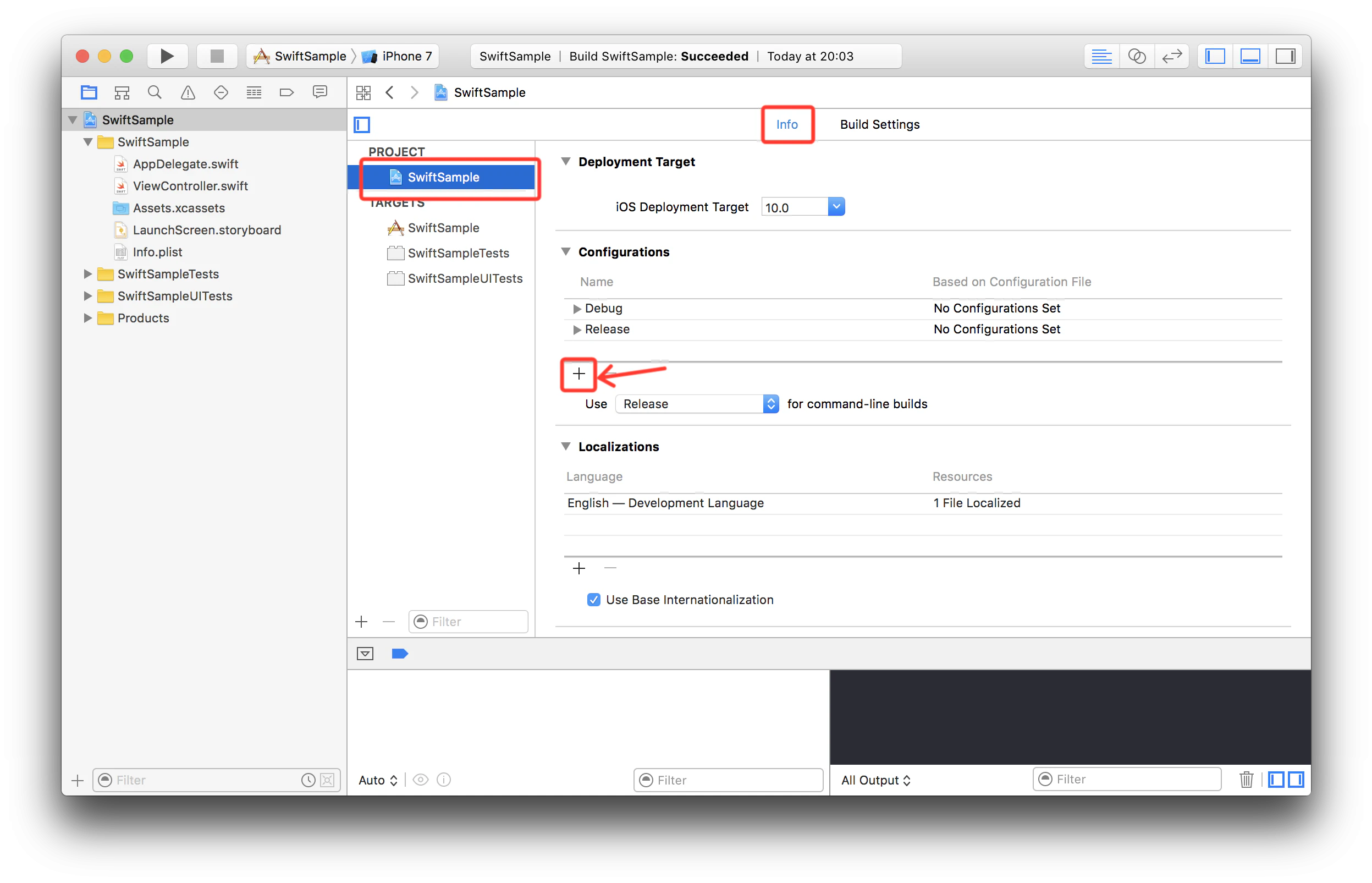Toggle the Debug area visibility
Viewport: 1372px width, 883px height.
click(x=1250, y=56)
